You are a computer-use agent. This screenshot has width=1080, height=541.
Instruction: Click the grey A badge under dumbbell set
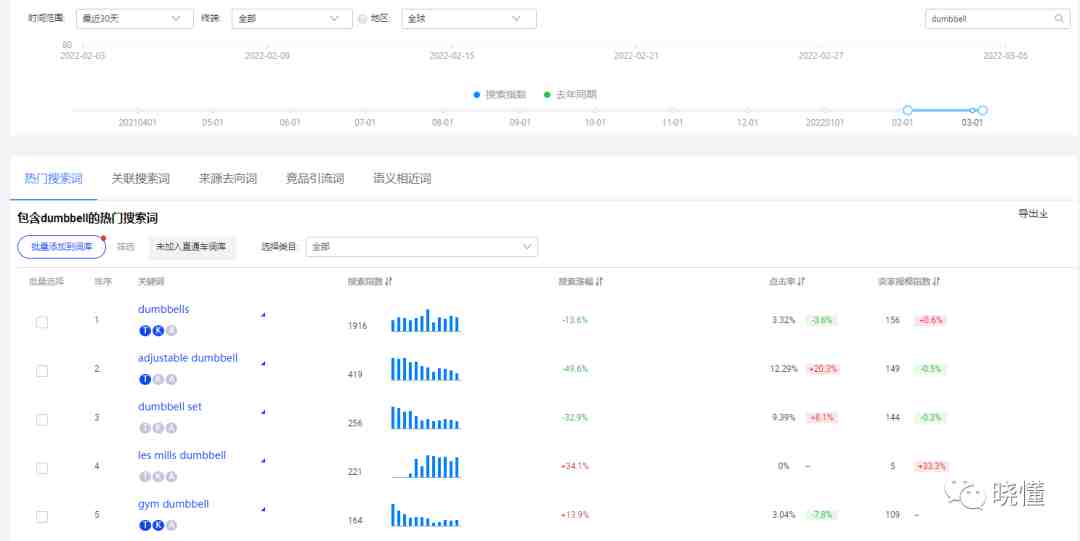coord(172,428)
